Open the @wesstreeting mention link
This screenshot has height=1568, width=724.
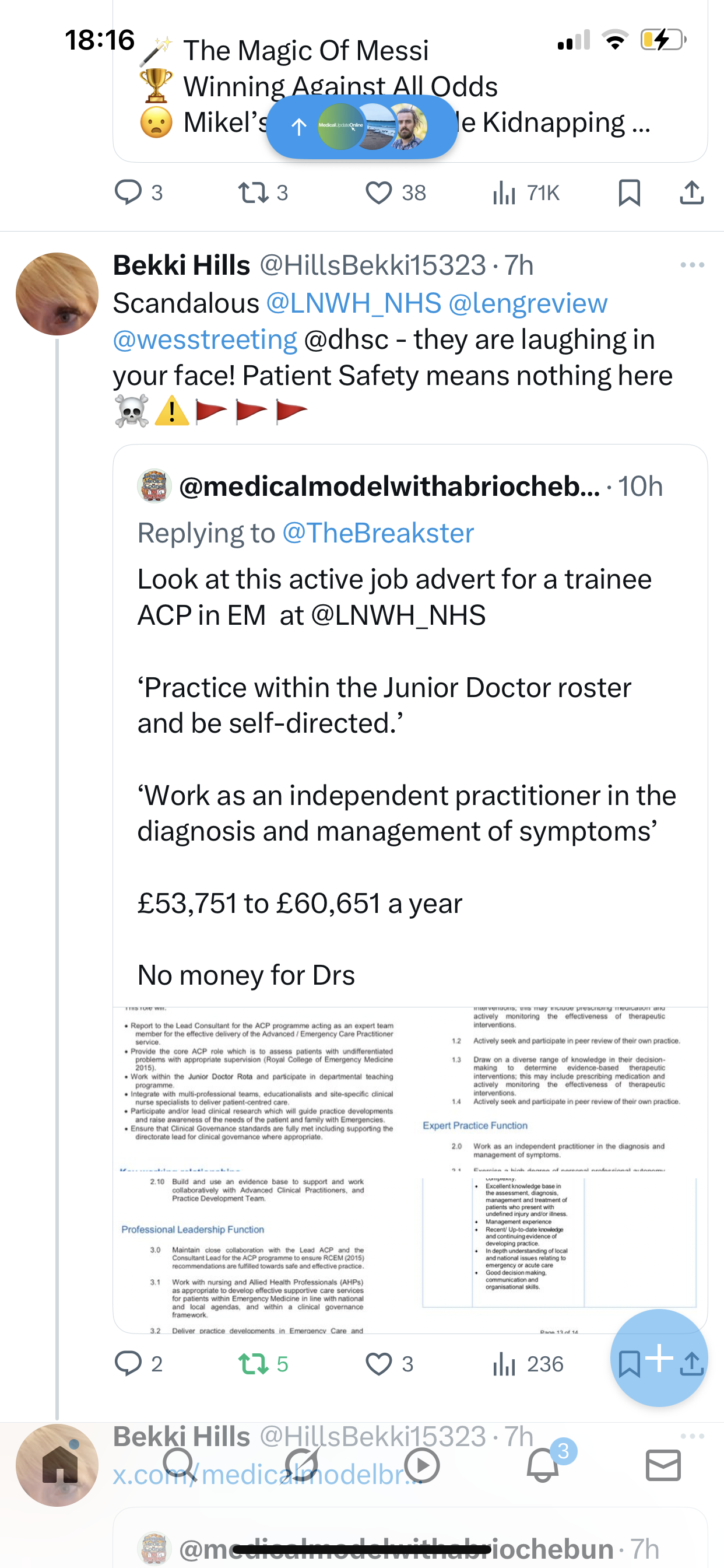205,339
